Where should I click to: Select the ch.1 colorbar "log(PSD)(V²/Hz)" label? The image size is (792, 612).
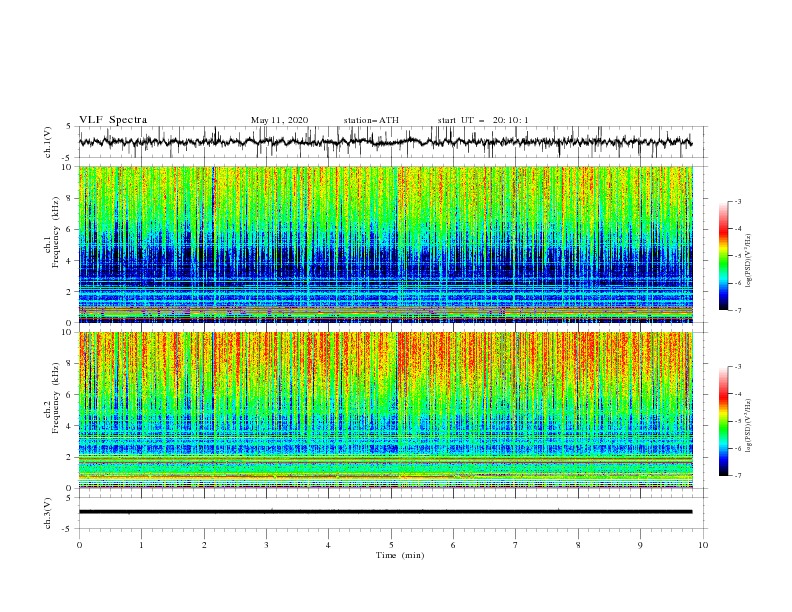coord(749,261)
